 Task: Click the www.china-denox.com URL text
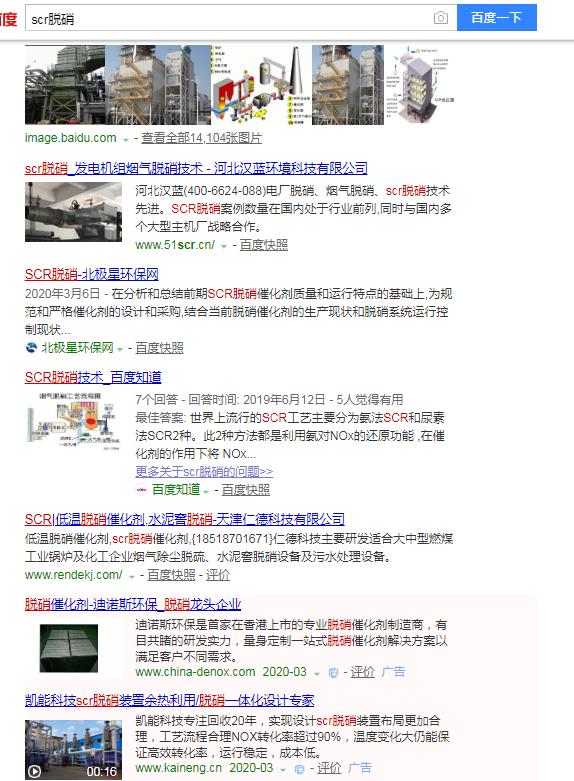point(195,672)
